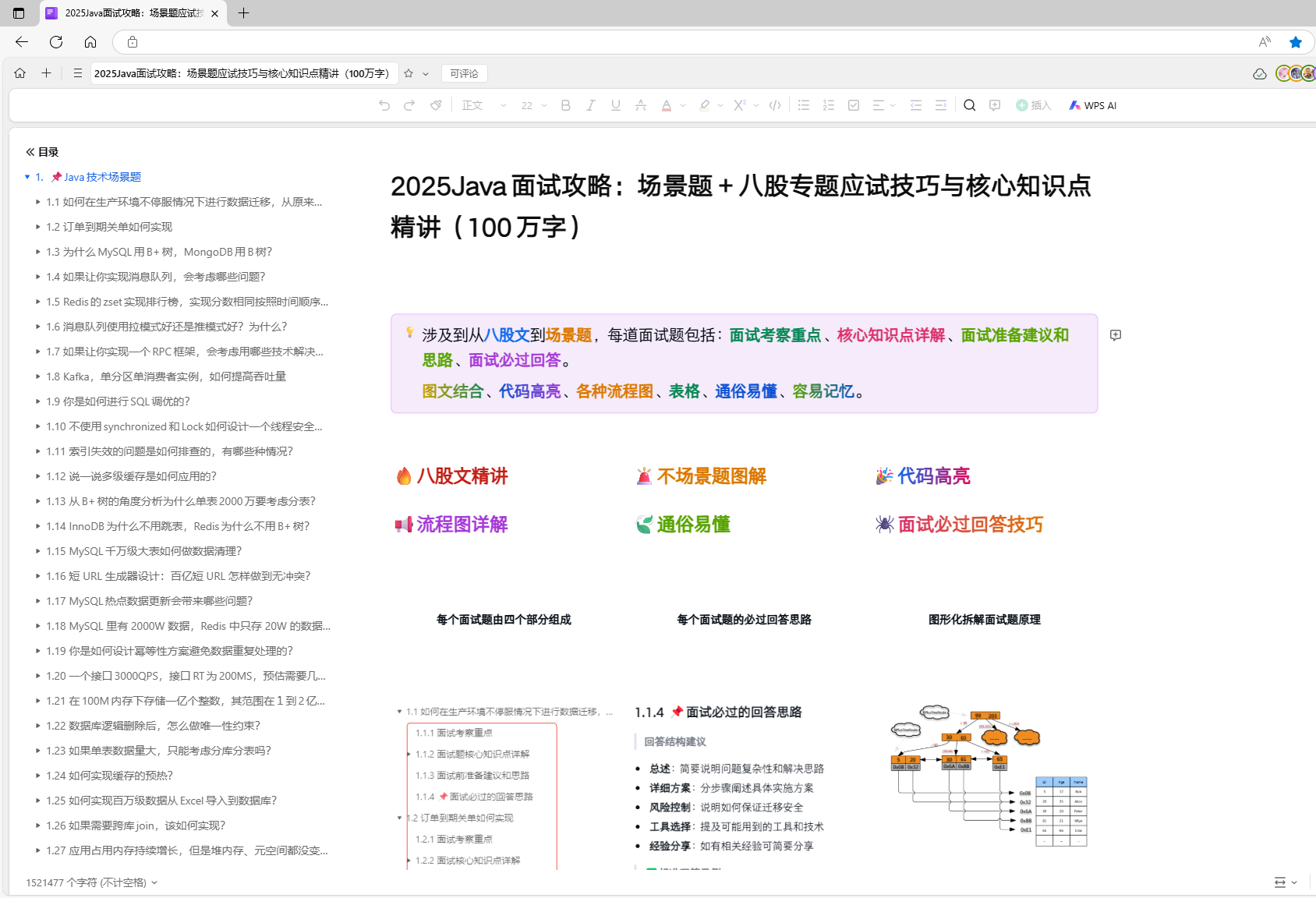Star this document as favorite
1316x898 pixels.
pos(409,73)
